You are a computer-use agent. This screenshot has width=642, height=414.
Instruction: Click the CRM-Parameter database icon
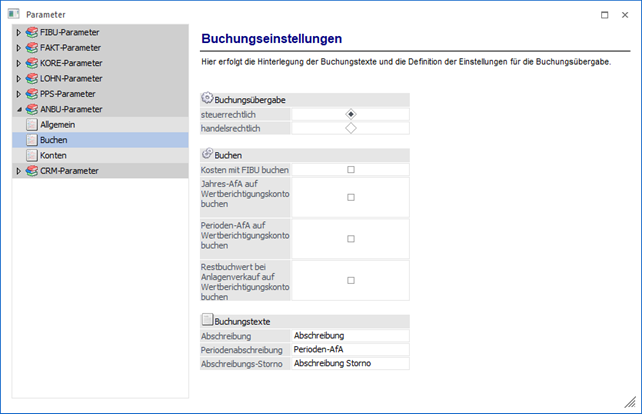click(31, 172)
